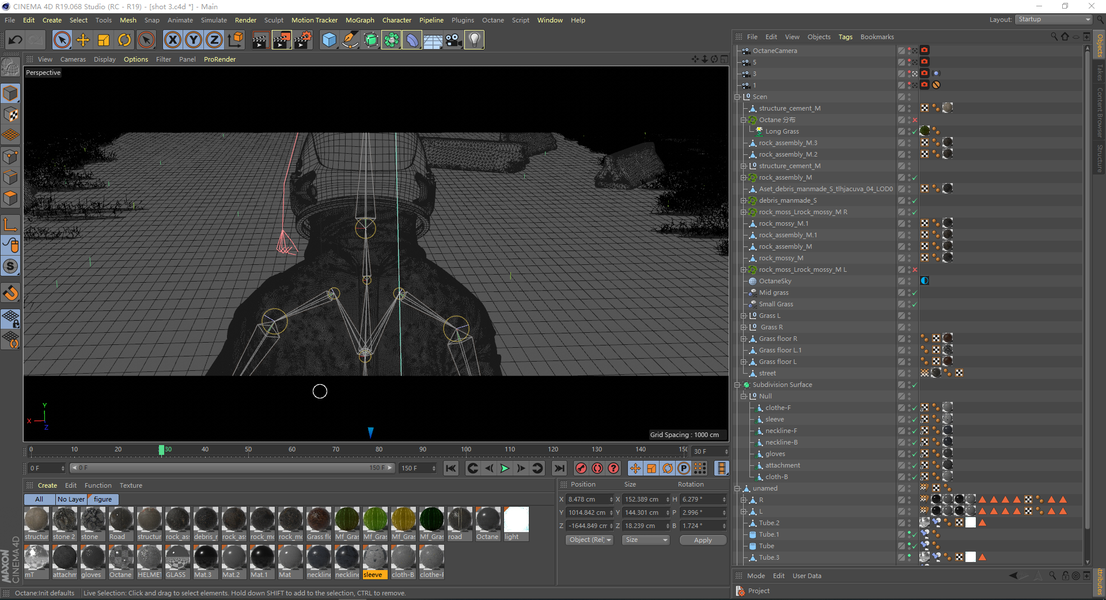Toggle green checkmark on Long Grass
1106x600 pixels.
(x=914, y=131)
